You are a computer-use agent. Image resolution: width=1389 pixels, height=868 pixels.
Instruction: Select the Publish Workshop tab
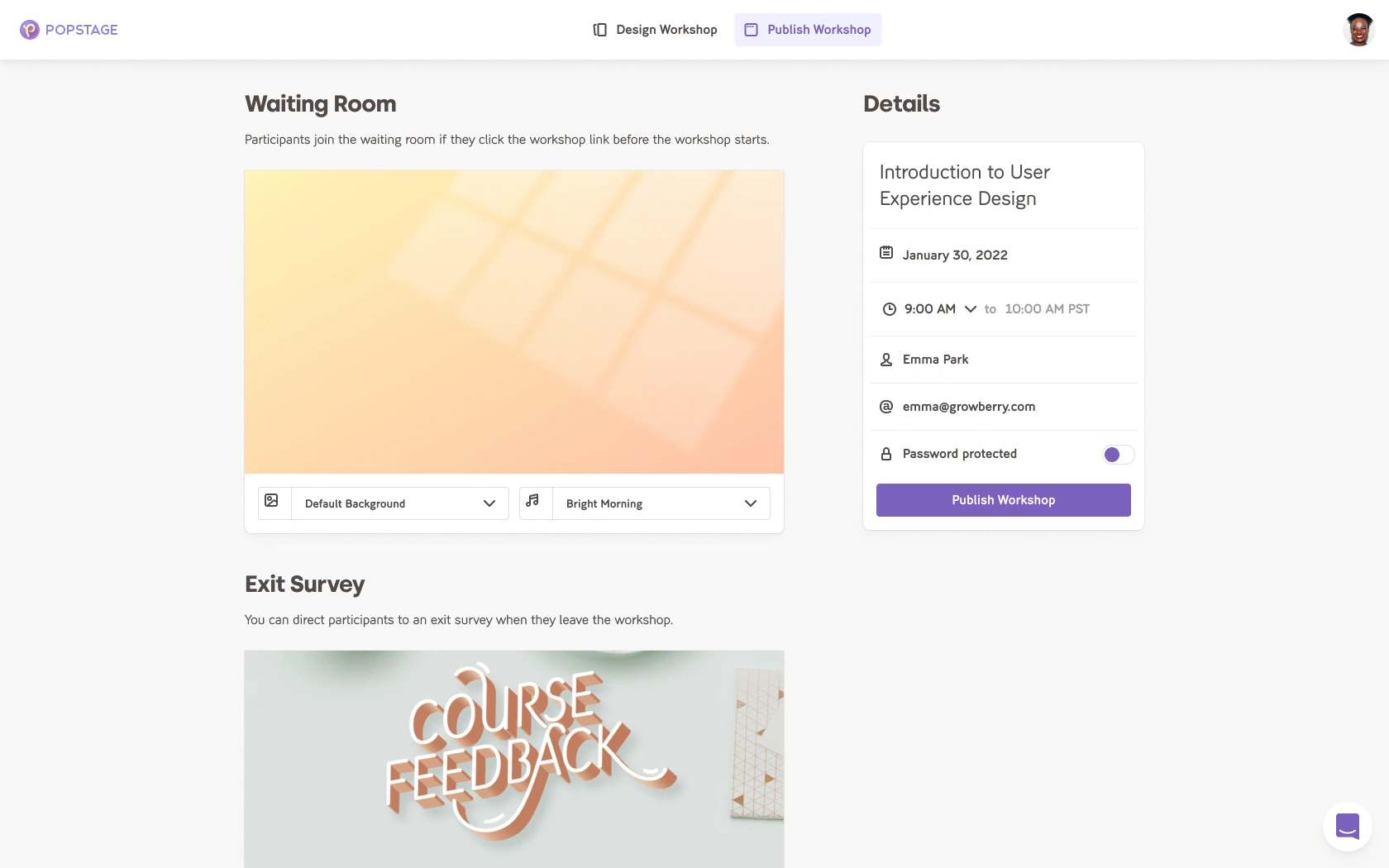point(808,30)
